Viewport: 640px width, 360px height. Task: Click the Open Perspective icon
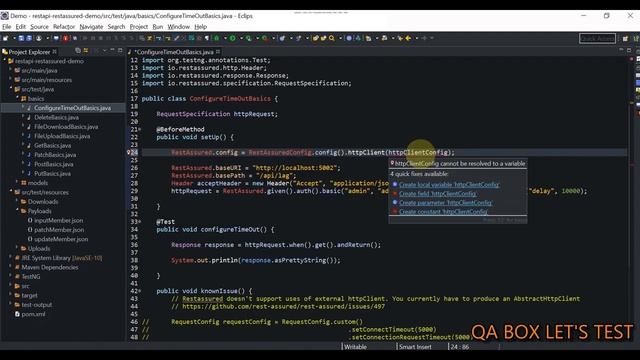[625, 38]
